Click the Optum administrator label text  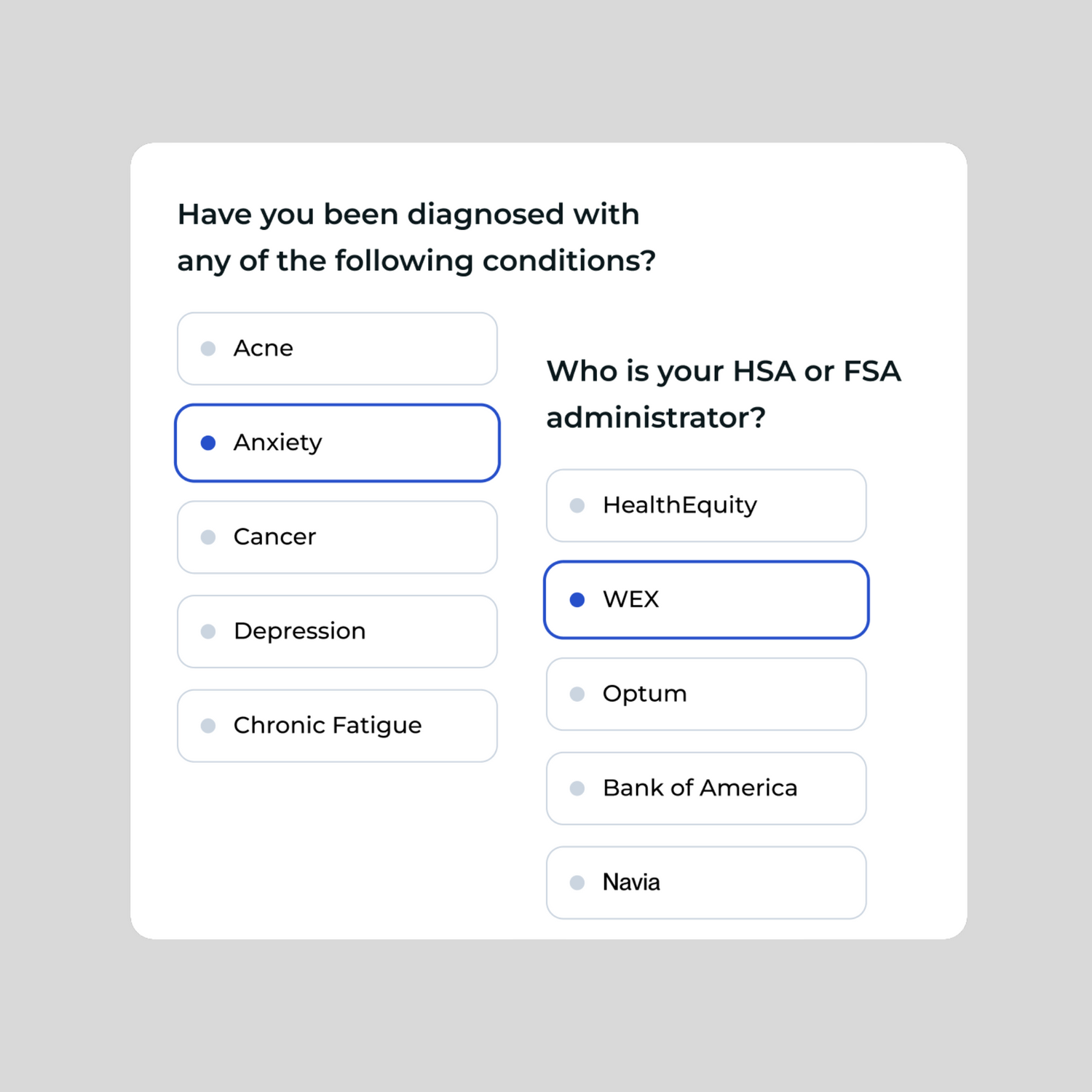[644, 694]
